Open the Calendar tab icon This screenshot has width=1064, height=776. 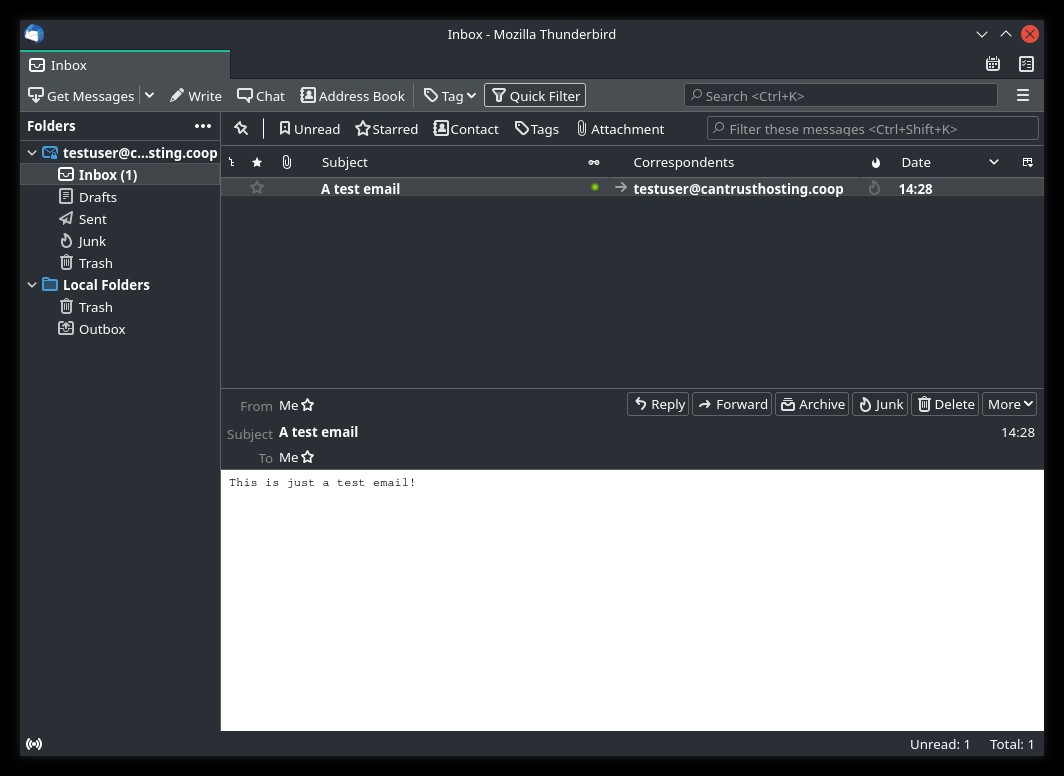coord(993,64)
